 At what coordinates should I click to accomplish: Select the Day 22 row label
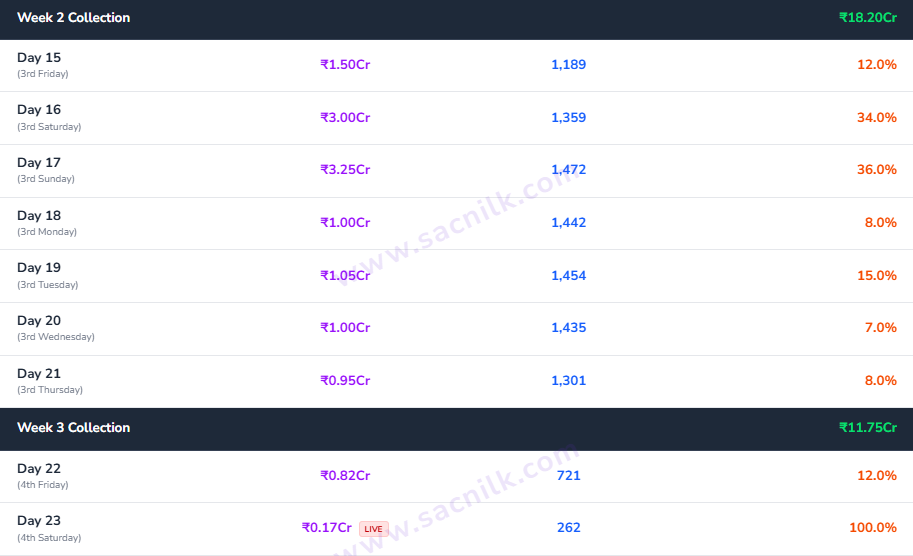[39, 469]
